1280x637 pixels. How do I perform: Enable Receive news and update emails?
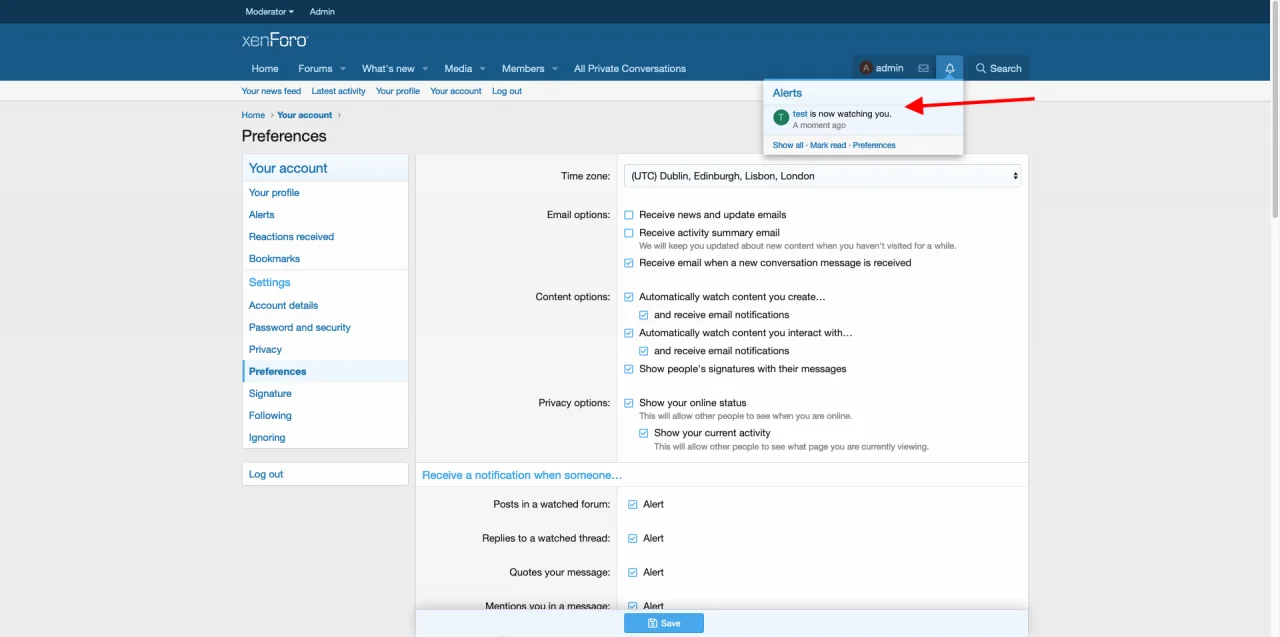629,215
